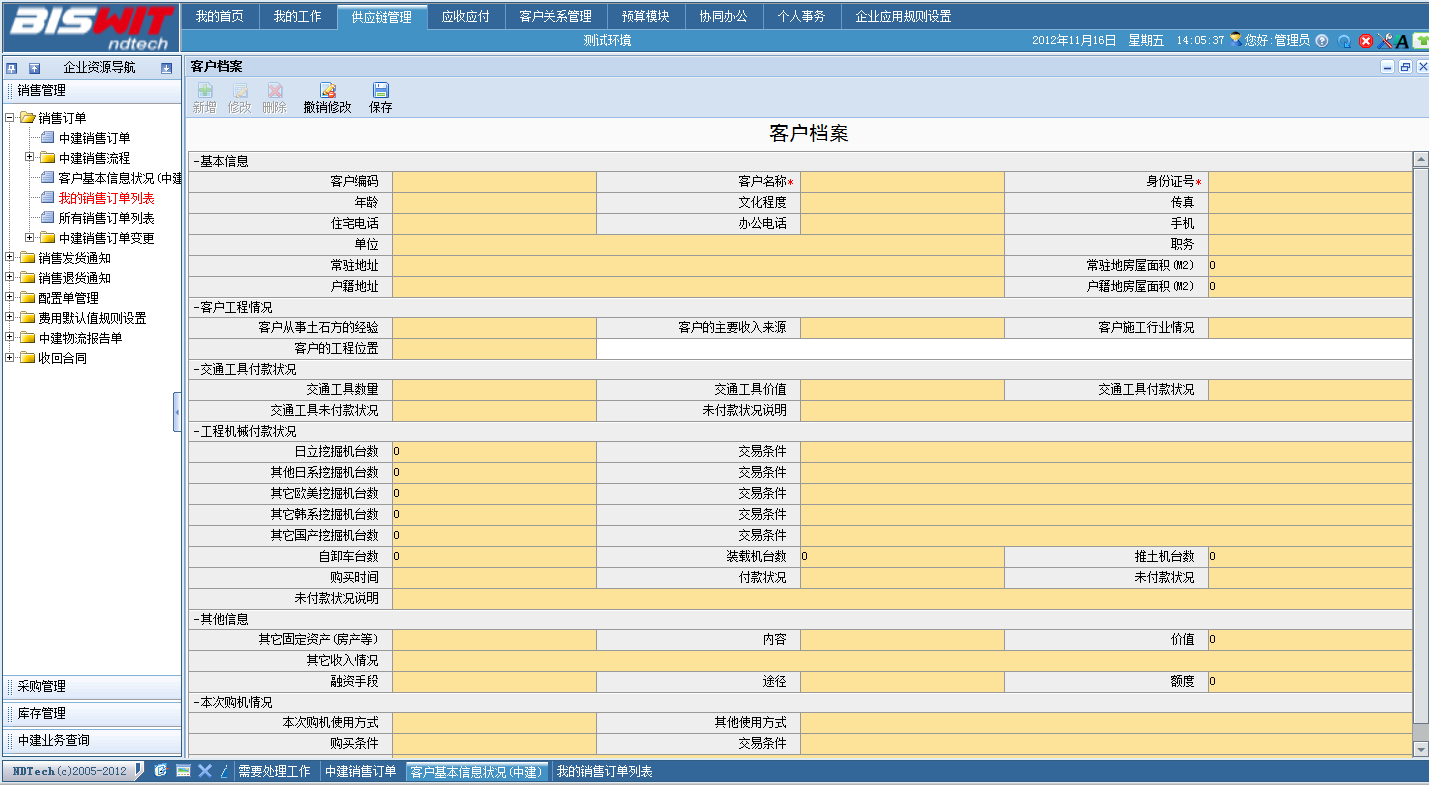Viewport: 1429px width, 785px height.
Task: Expand the 中建销售流程 folder
Action: 30,158
